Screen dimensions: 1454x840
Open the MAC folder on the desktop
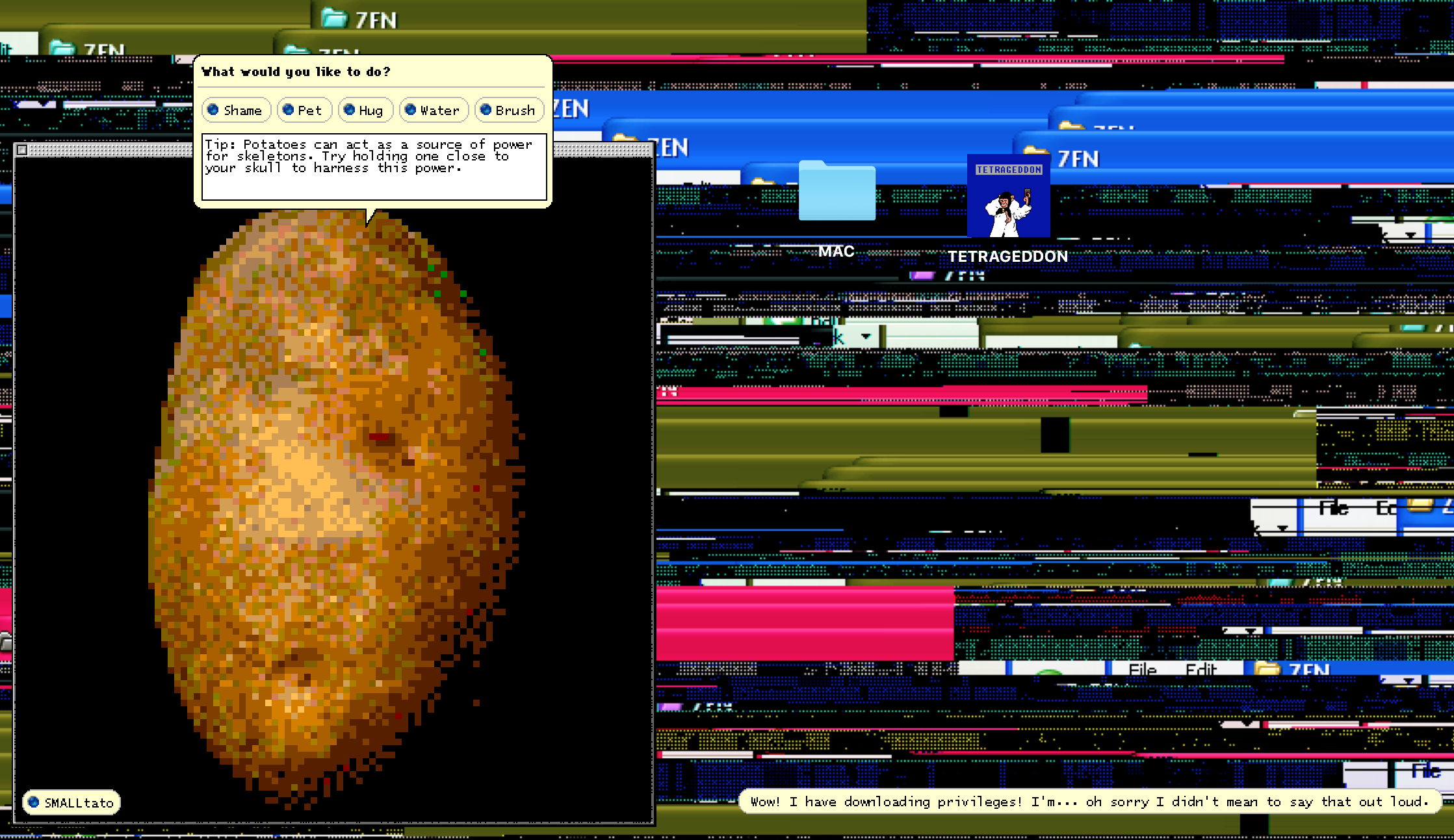(837, 195)
